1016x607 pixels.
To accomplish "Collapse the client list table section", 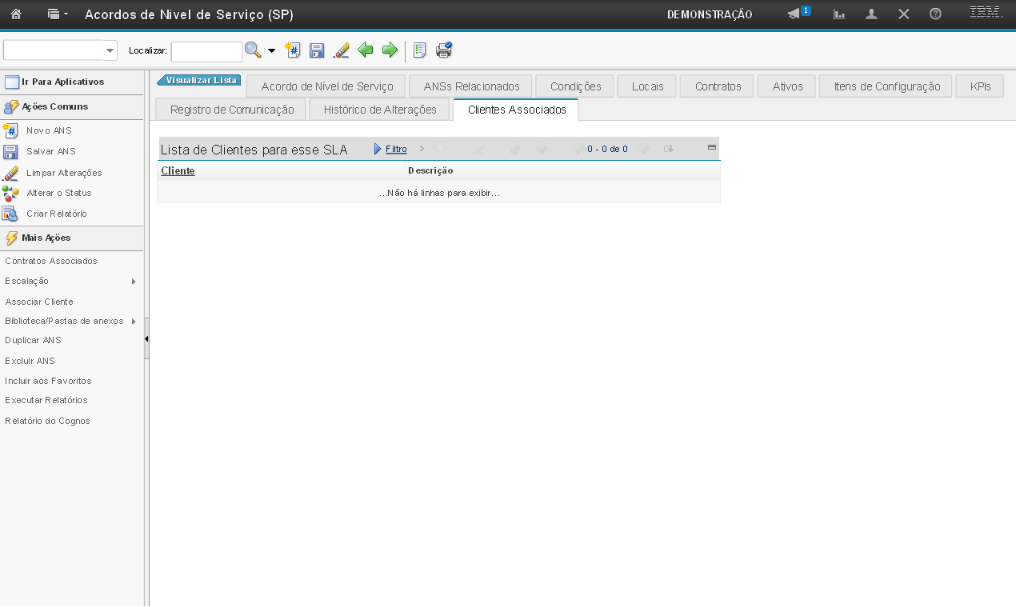I will tap(712, 148).
